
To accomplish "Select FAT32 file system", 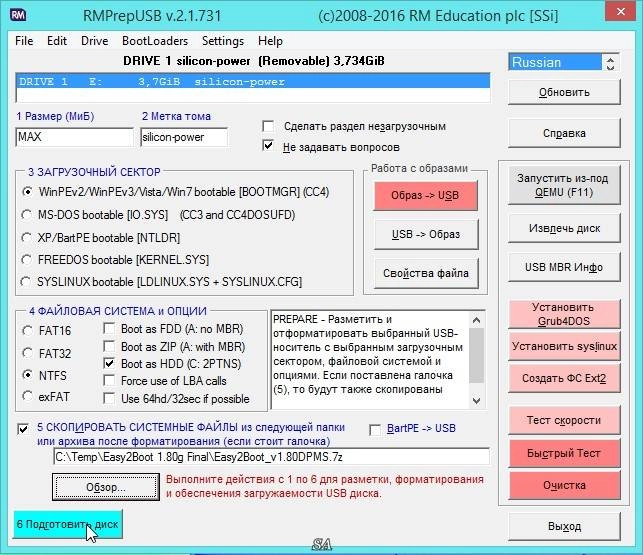I will [27, 352].
